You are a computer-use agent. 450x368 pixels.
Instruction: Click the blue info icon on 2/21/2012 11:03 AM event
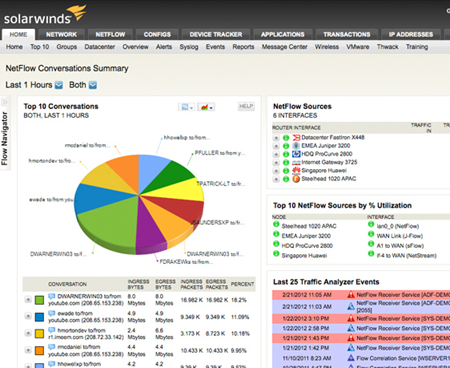[x=351, y=306]
